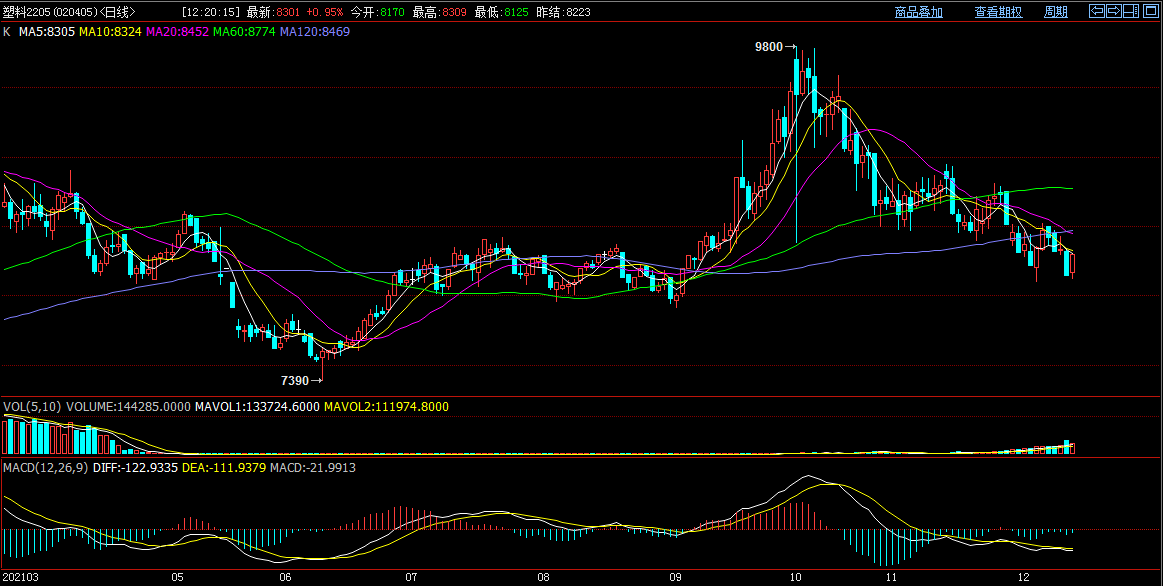Click the 日线 period label in title
The height and width of the screenshot is (586, 1163).
coord(118,12)
